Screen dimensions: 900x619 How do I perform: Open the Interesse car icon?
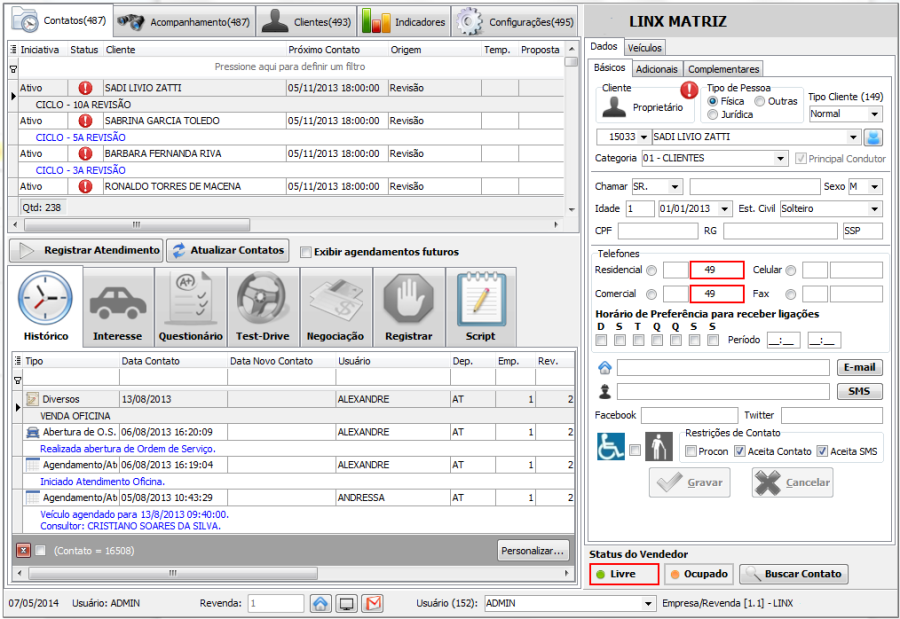pos(118,301)
